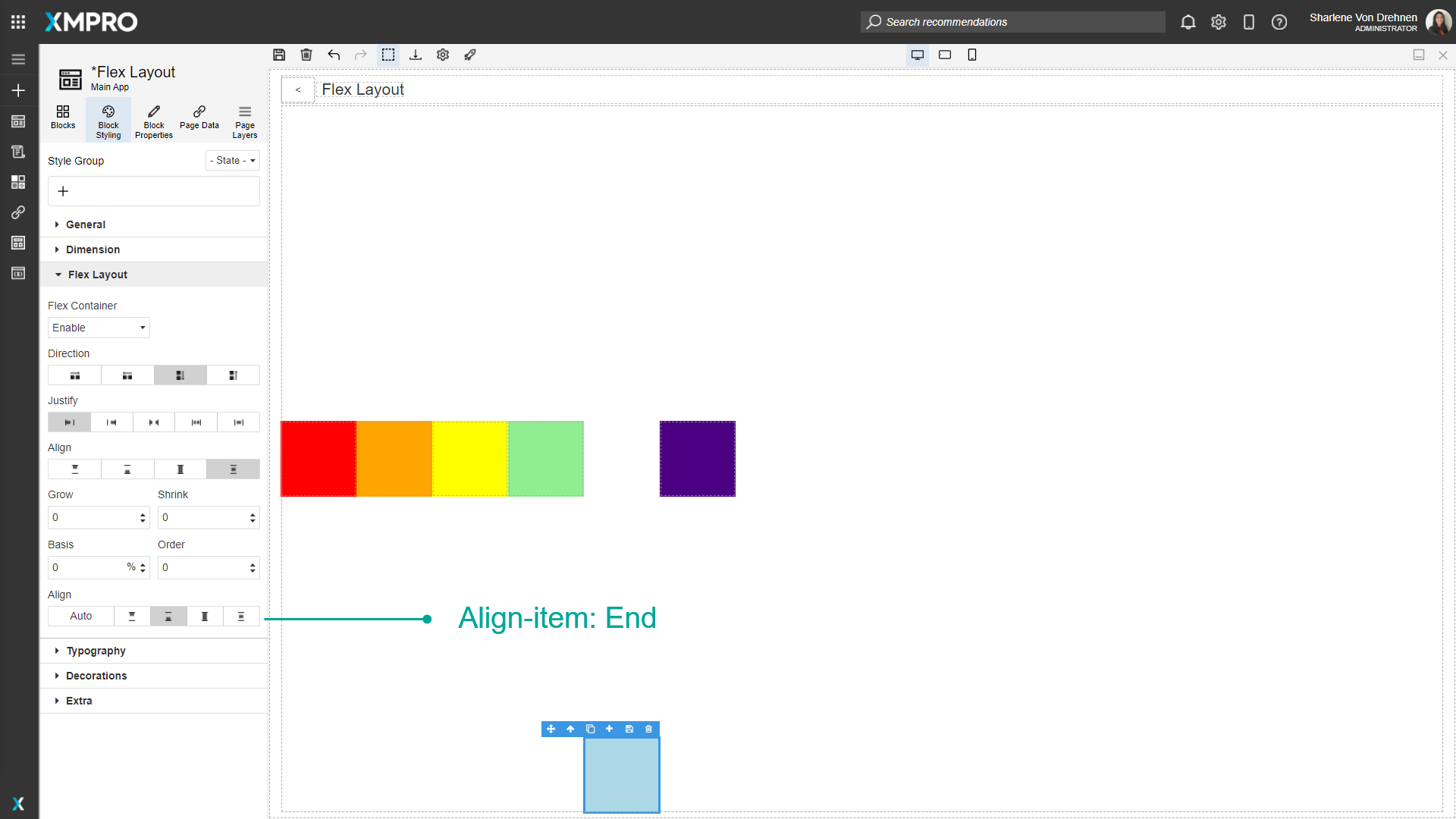Click the Save icon in the page toolbar
1456x819 pixels.
pos(279,55)
